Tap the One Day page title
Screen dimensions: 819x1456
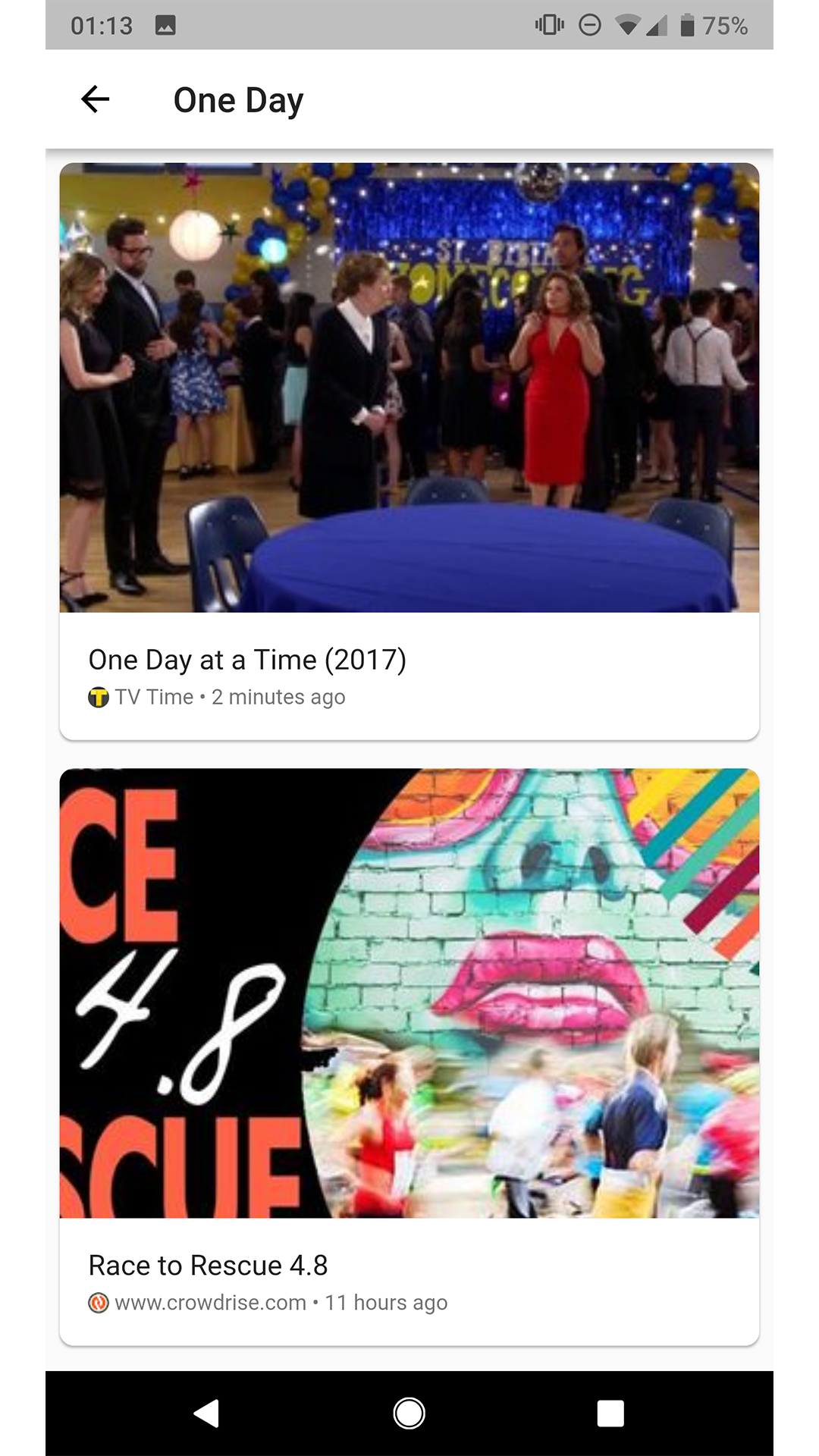(x=238, y=100)
